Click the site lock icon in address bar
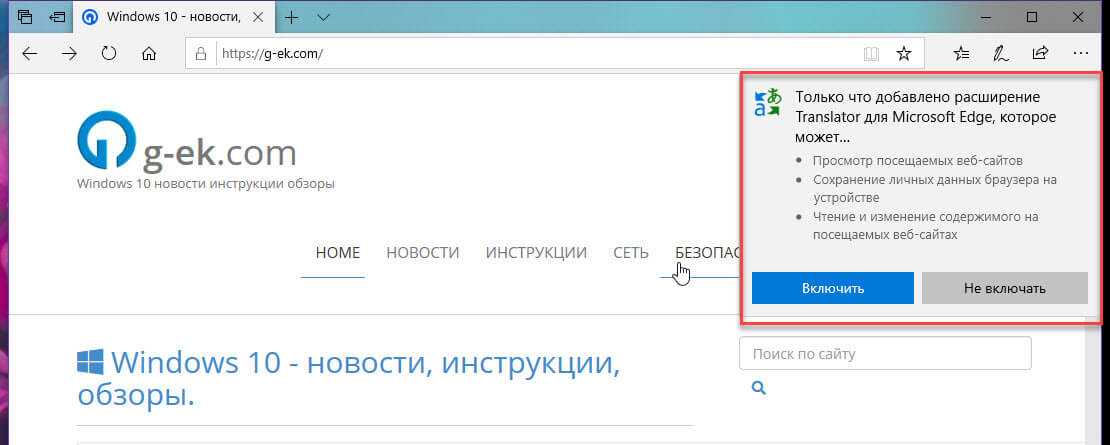Screen dimensions: 1110x445 (x=201, y=54)
